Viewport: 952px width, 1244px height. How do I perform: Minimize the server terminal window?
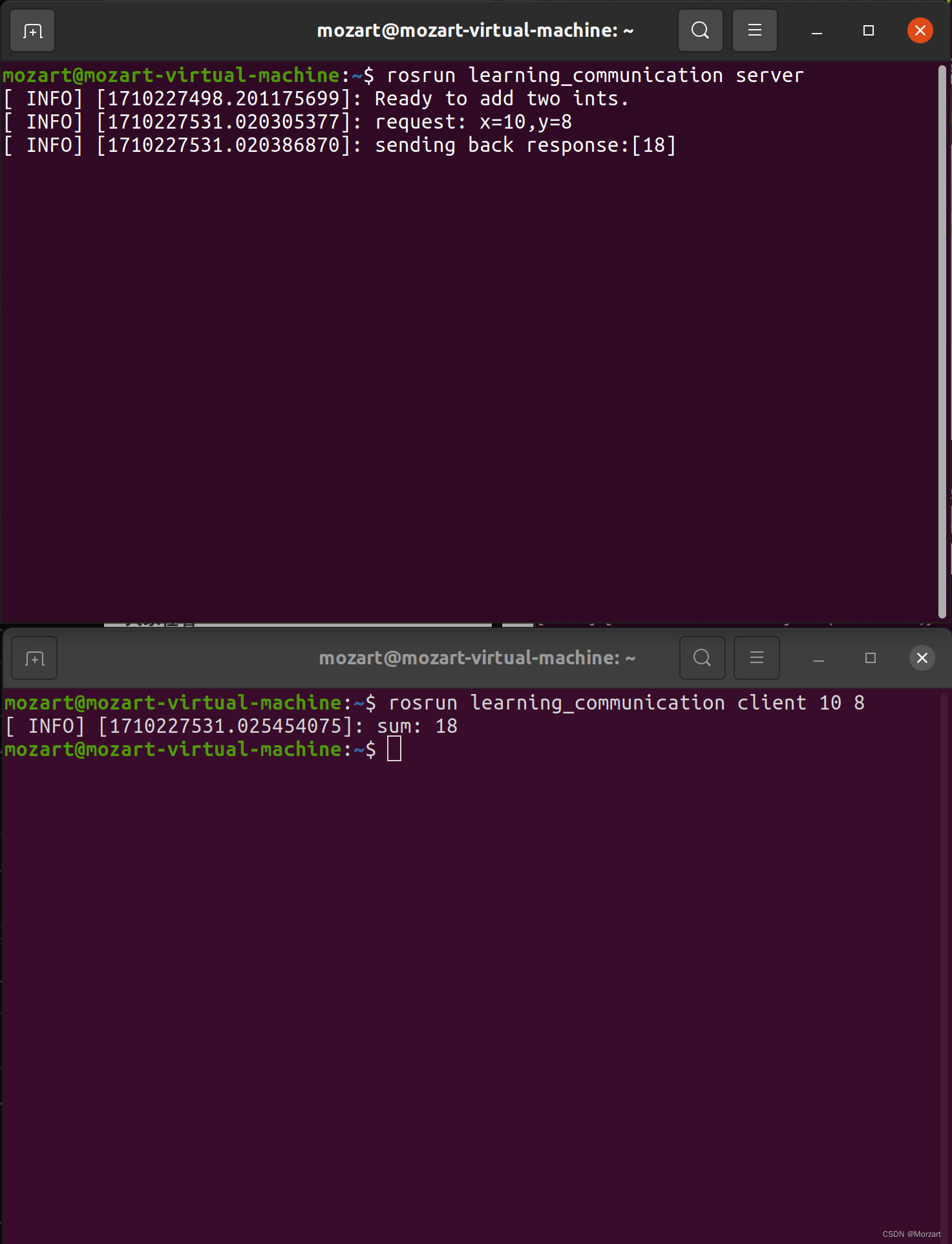817,31
